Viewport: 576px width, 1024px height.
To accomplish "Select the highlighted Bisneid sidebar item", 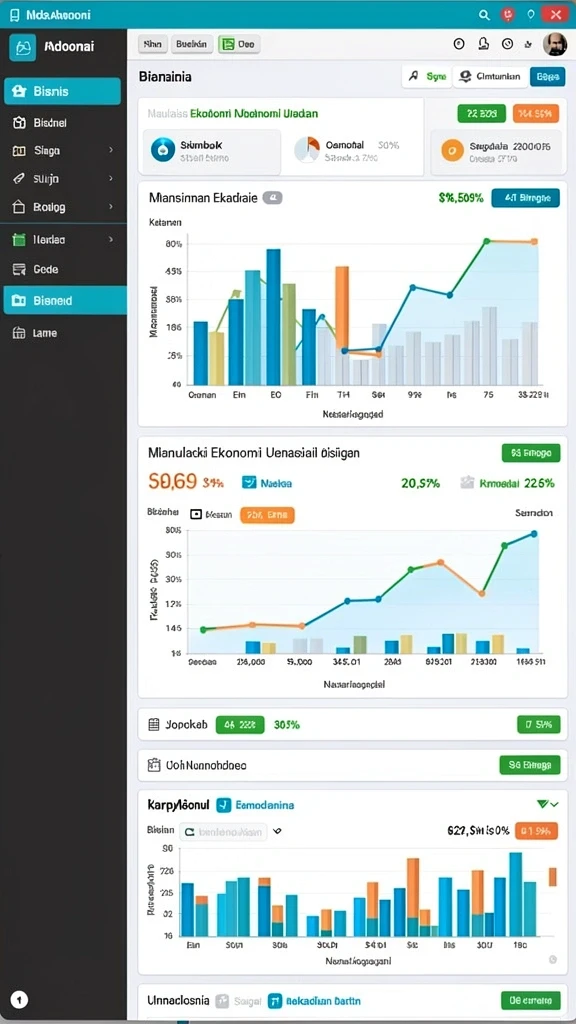I will pos(64,300).
